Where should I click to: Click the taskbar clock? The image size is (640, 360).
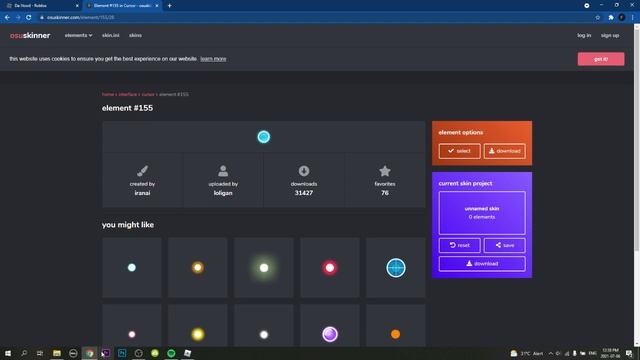pos(610,353)
